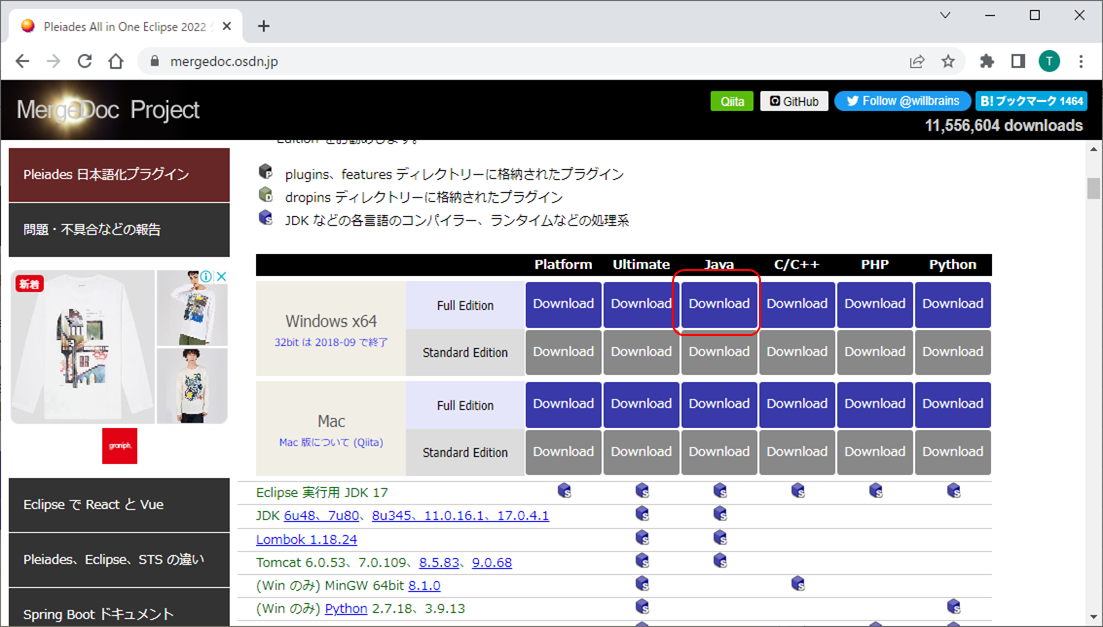Open the MinGW 8.1.0 link

pyautogui.click(x=424, y=585)
